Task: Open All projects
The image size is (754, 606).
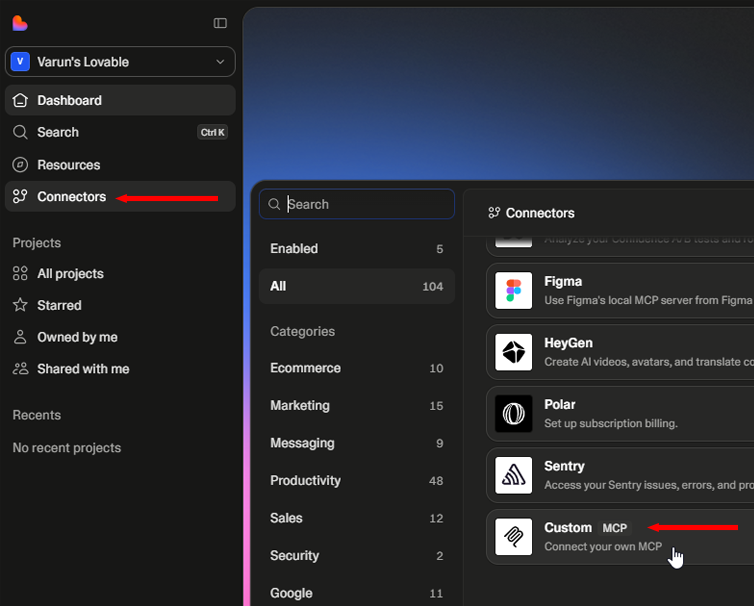Action: [x=120, y=273]
